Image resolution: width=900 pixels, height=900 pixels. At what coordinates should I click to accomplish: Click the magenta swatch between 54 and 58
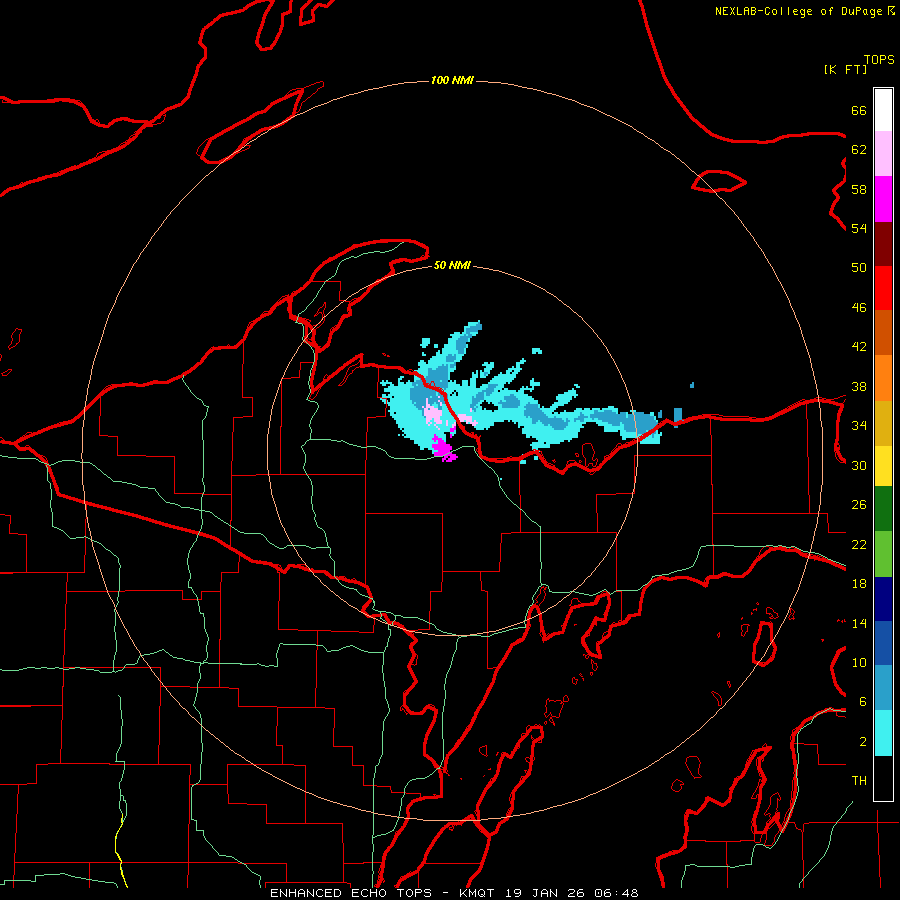883,199
